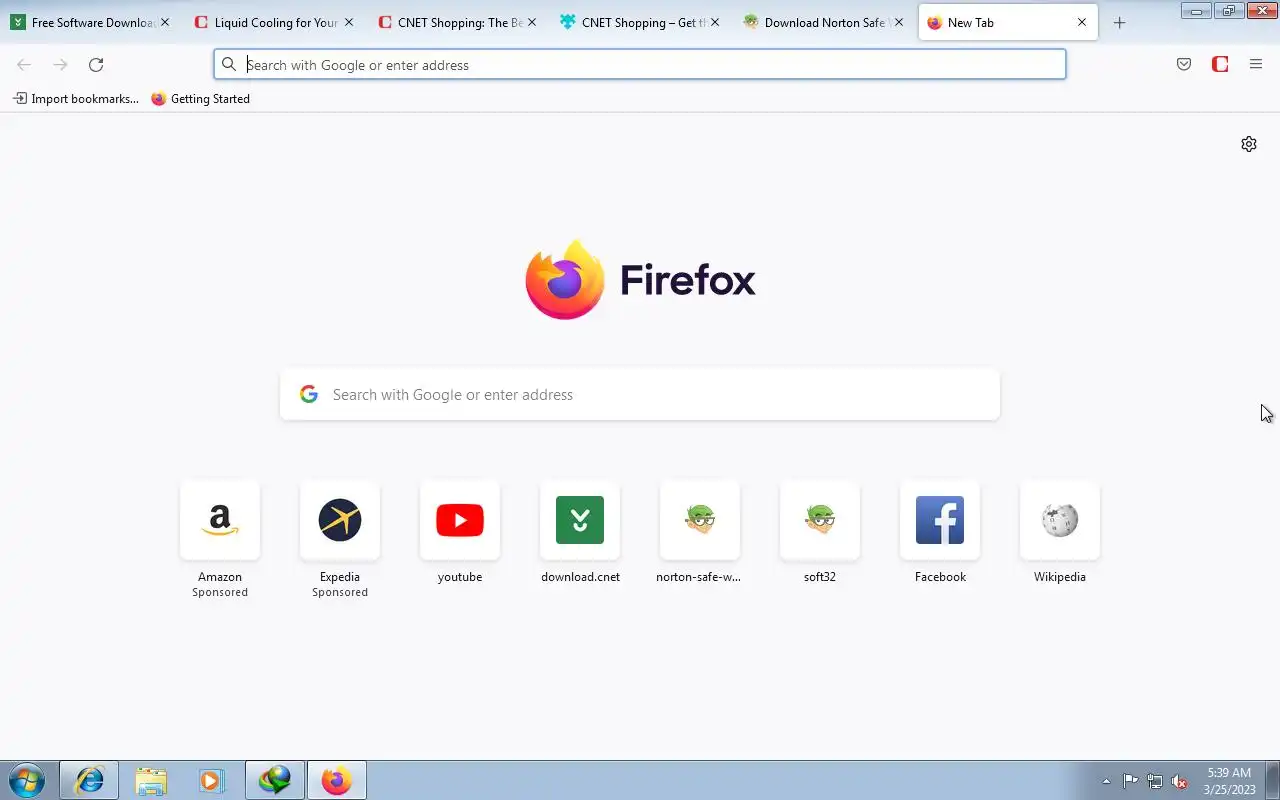Go back one page
1280x800 pixels.
tap(24, 64)
